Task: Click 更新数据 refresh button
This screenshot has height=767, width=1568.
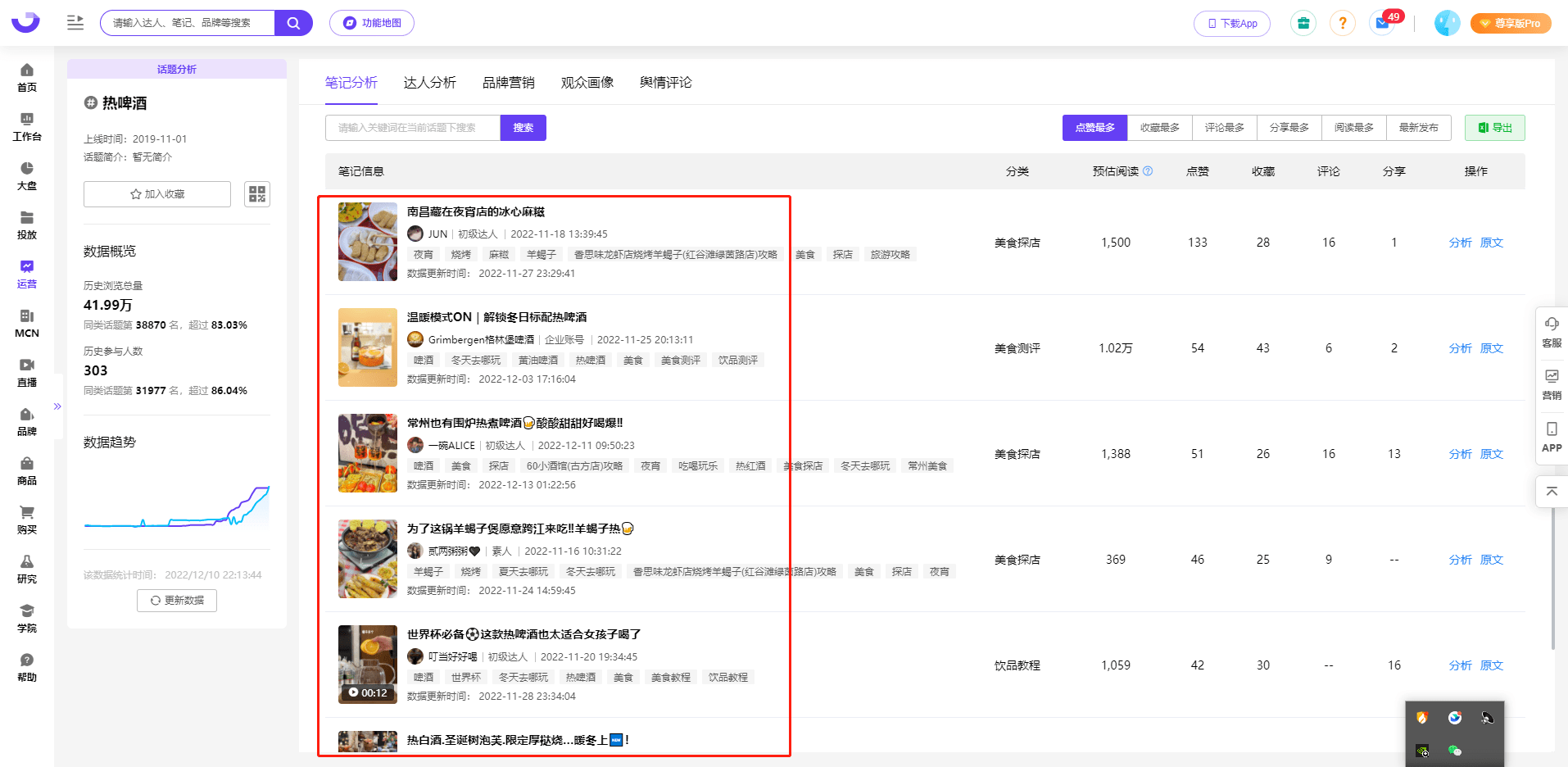Action: (177, 601)
